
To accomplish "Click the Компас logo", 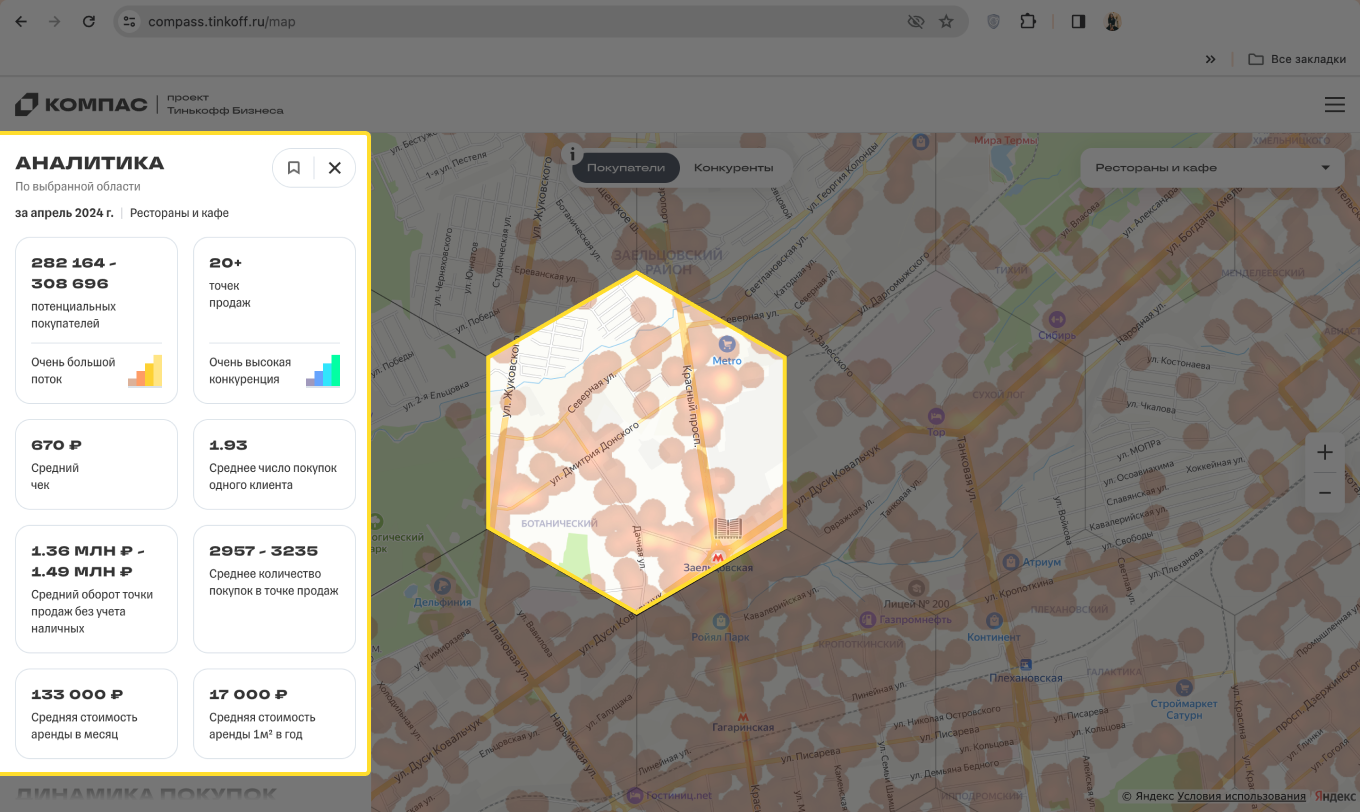I will [x=81, y=105].
